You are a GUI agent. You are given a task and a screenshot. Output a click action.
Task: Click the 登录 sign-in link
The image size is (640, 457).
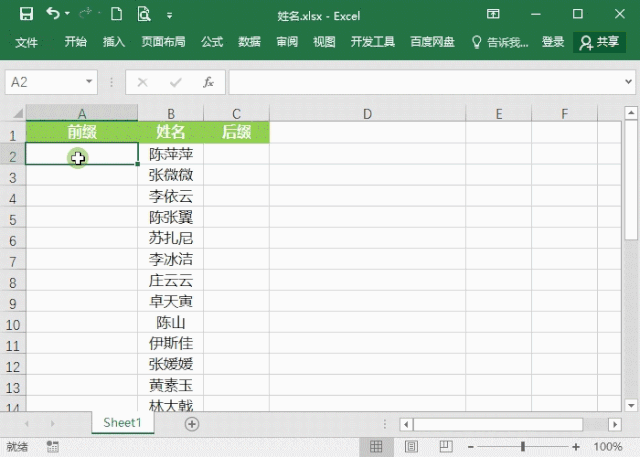pyautogui.click(x=553, y=42)
